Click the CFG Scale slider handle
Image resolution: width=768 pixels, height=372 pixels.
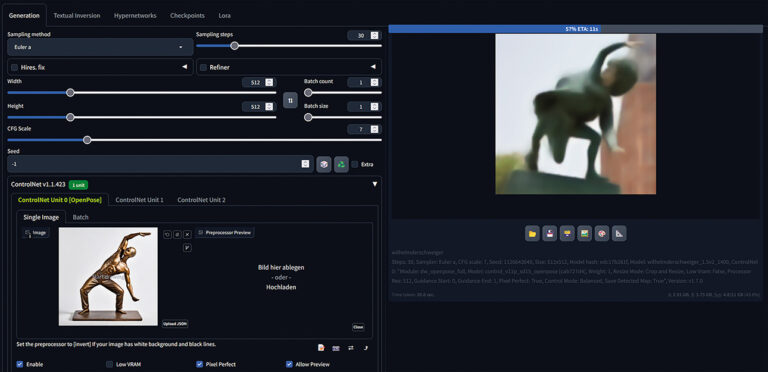[87, 140]
